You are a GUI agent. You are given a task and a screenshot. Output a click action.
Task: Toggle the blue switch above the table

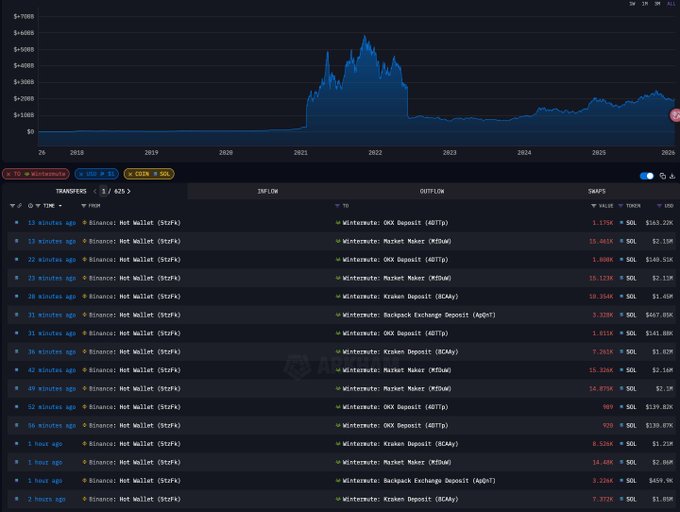[x=646, y=176]
